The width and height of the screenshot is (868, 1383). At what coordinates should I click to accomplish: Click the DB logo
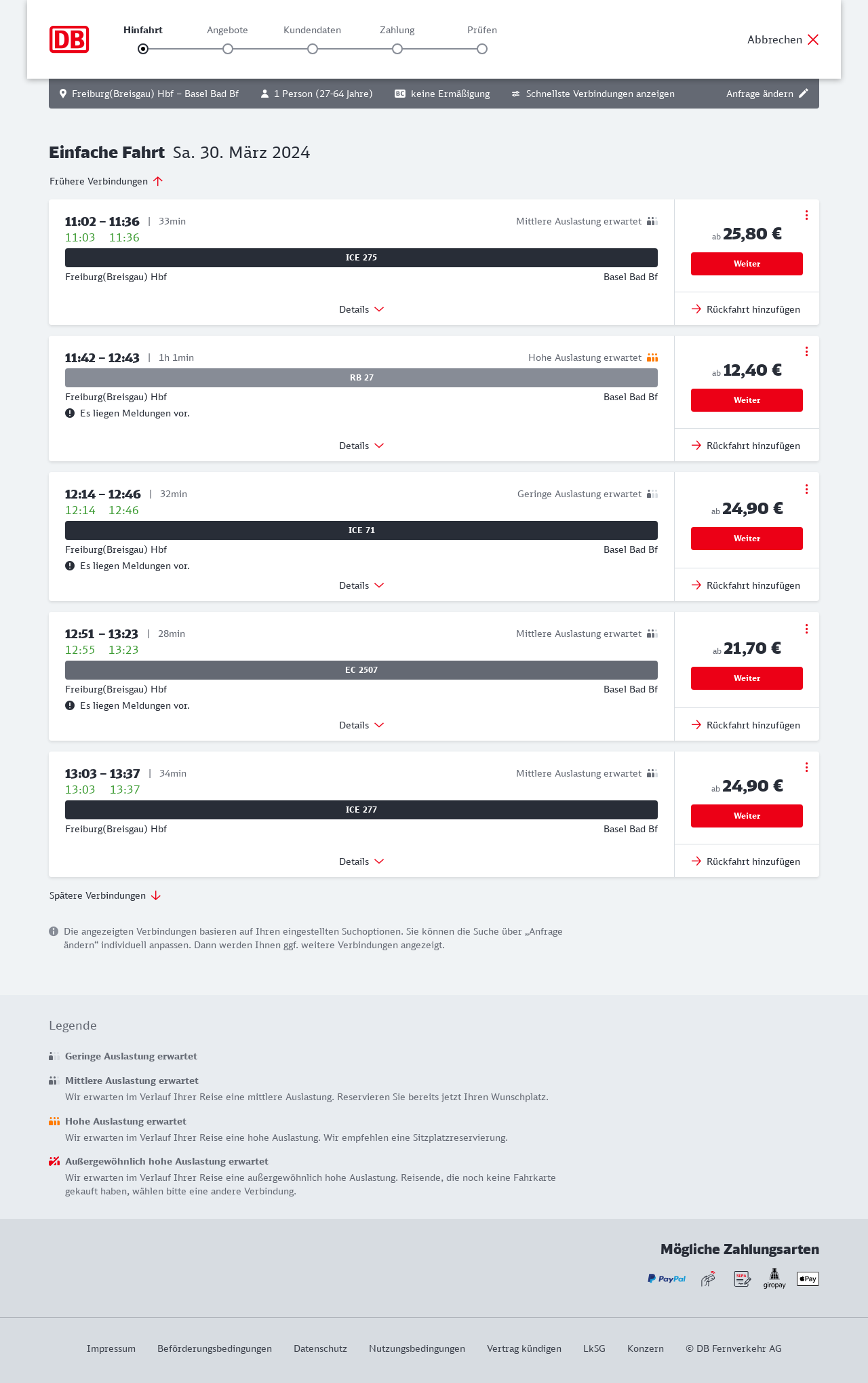(x=69, y=39)
